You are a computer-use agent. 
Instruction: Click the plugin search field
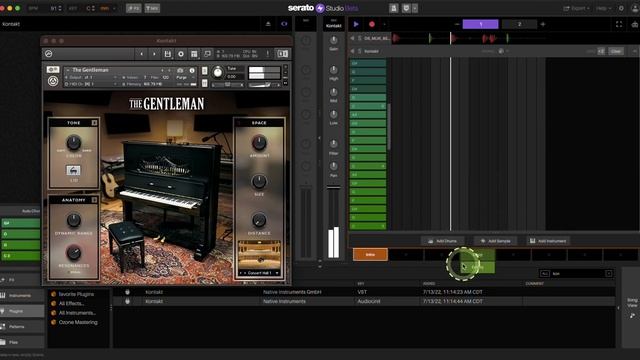[x=578, y=273]
